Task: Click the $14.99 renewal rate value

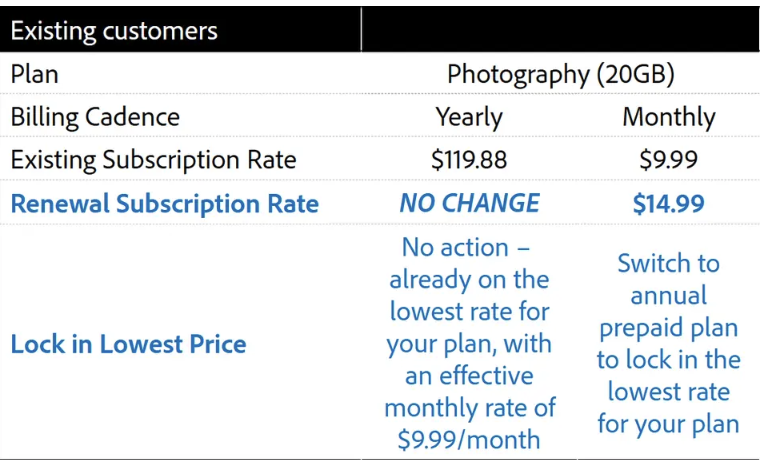Action: [x=669, y=204]
